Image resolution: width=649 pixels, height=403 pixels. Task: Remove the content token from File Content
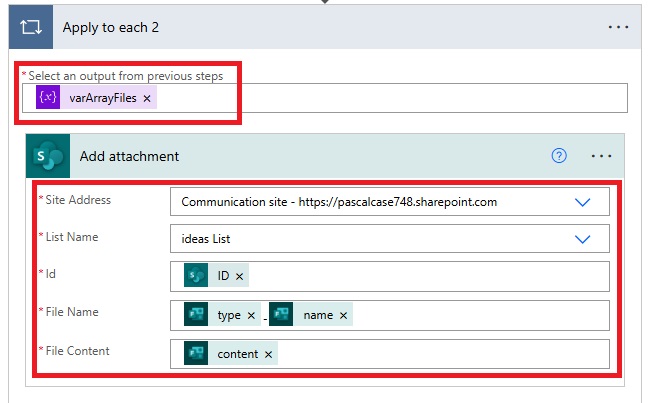268,354
